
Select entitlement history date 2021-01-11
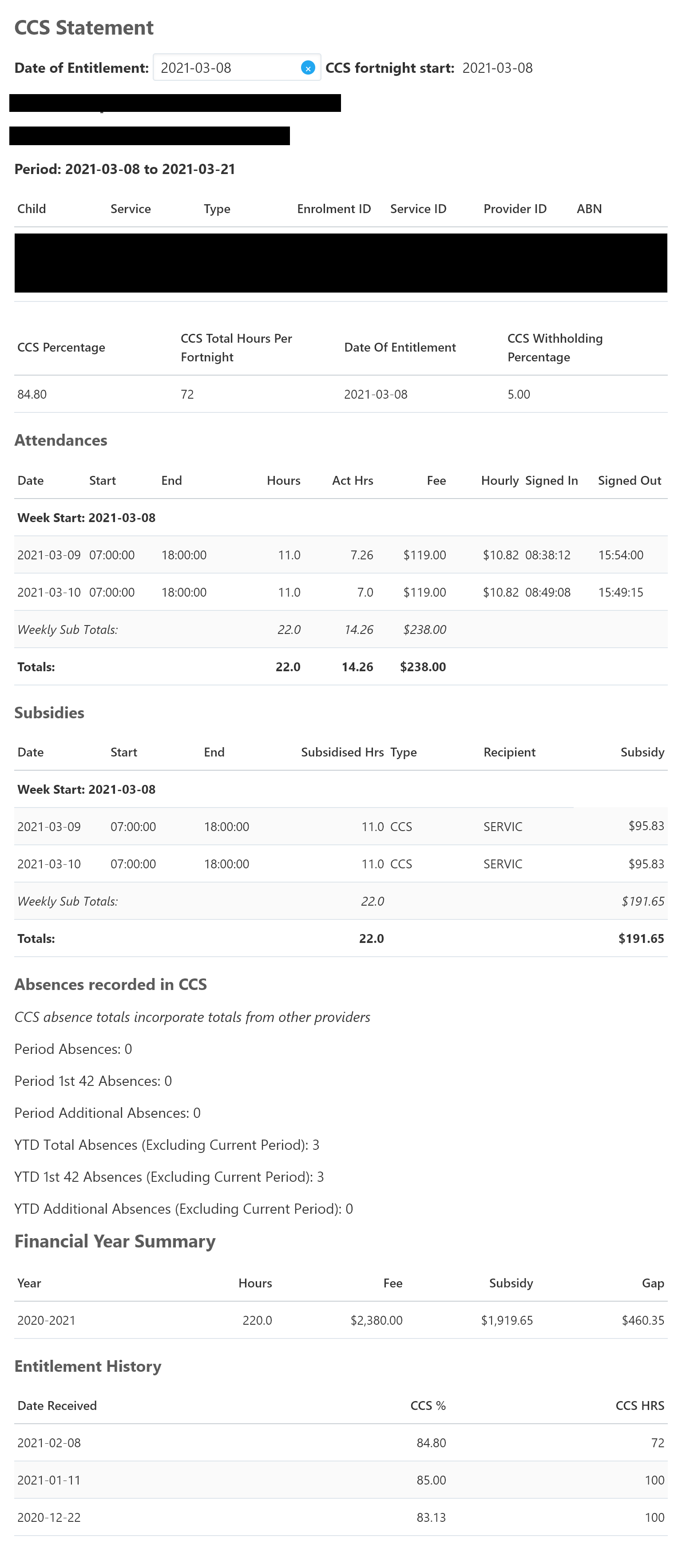coord(49,1480)
